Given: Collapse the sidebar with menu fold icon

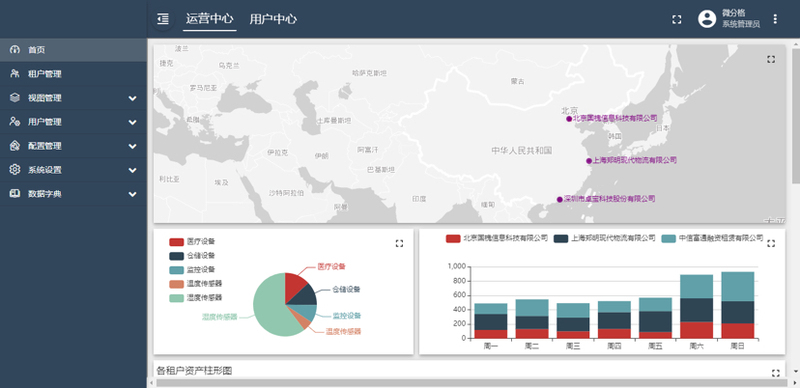Looking at the screenshot, I should [163, 19].
